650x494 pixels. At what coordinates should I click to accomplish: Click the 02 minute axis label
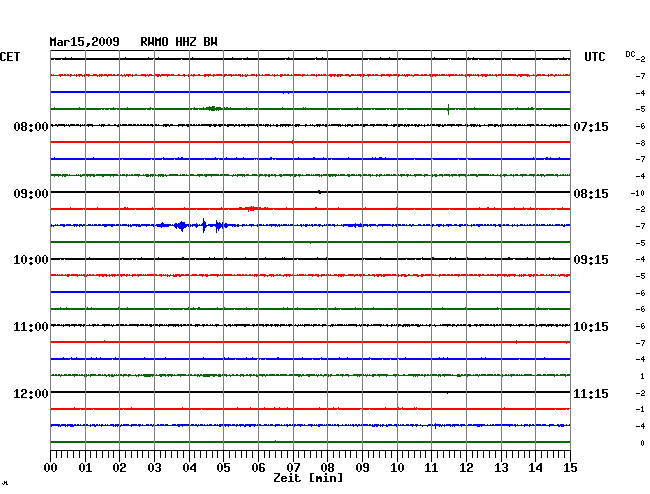coord(119,468)
